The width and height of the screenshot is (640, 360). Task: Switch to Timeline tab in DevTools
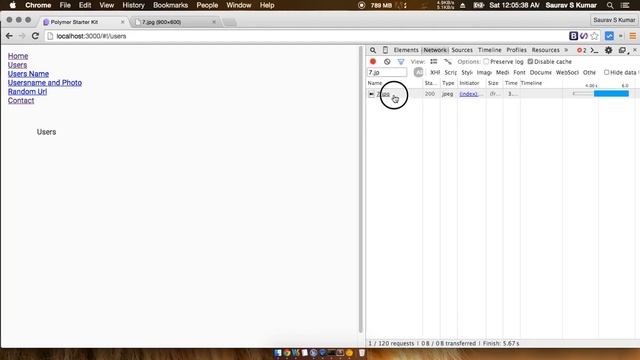click(x=489, y=50)
